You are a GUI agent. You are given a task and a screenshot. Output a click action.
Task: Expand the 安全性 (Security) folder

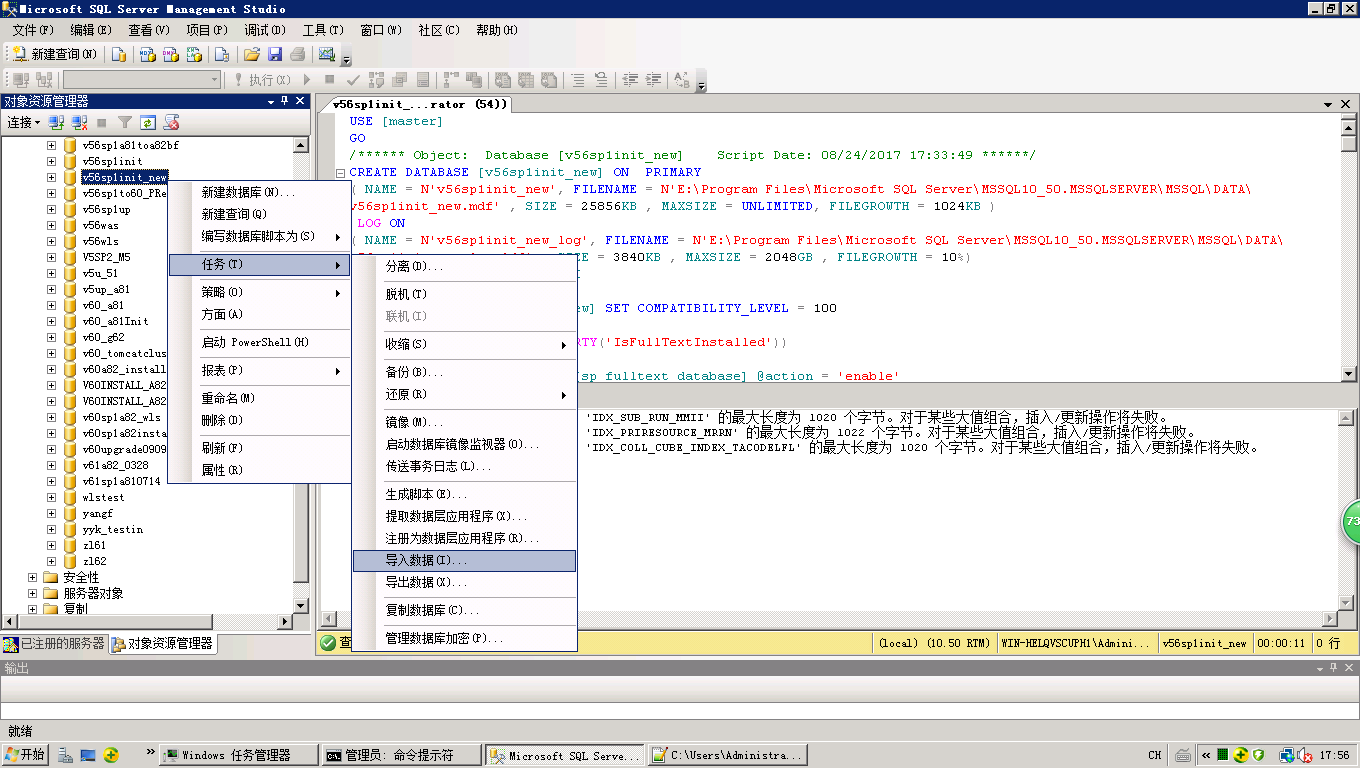point(33,577)
